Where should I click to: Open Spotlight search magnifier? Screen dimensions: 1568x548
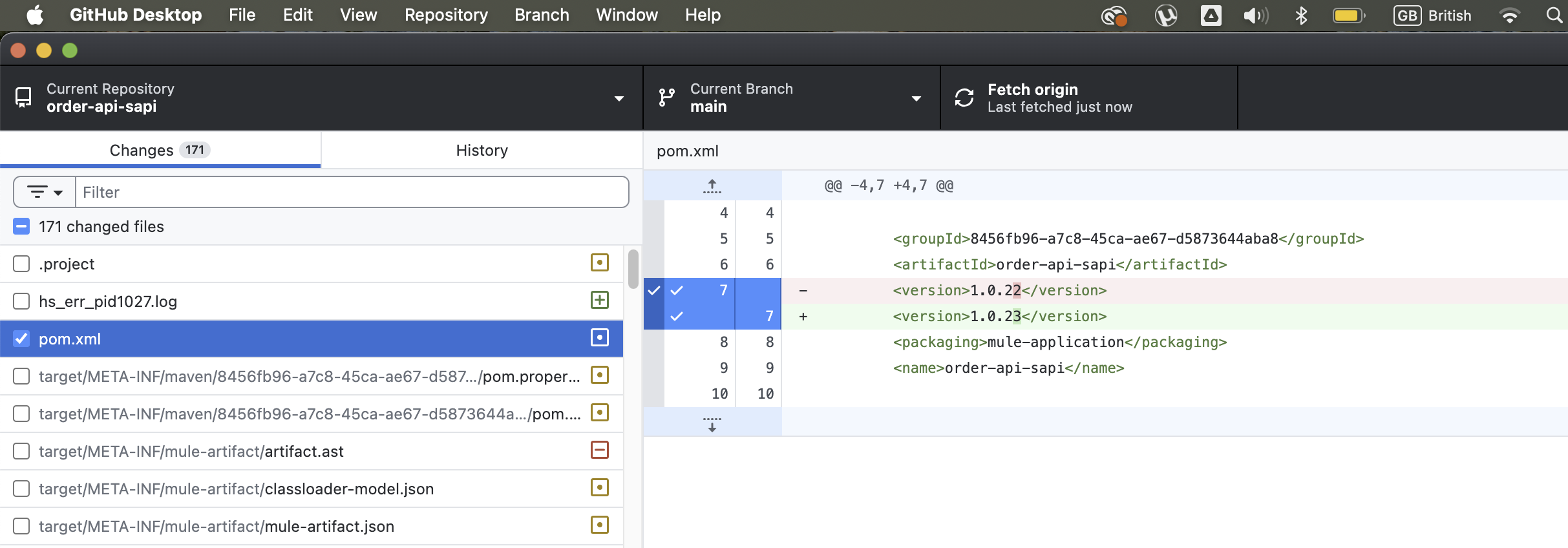coord(1554,15)
